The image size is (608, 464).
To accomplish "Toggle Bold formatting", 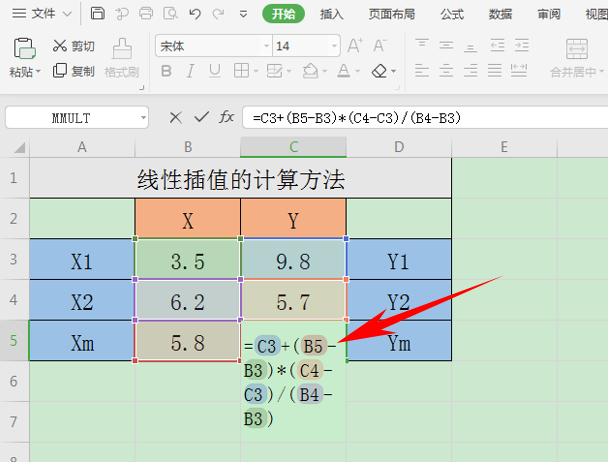I will pos(166,71).
